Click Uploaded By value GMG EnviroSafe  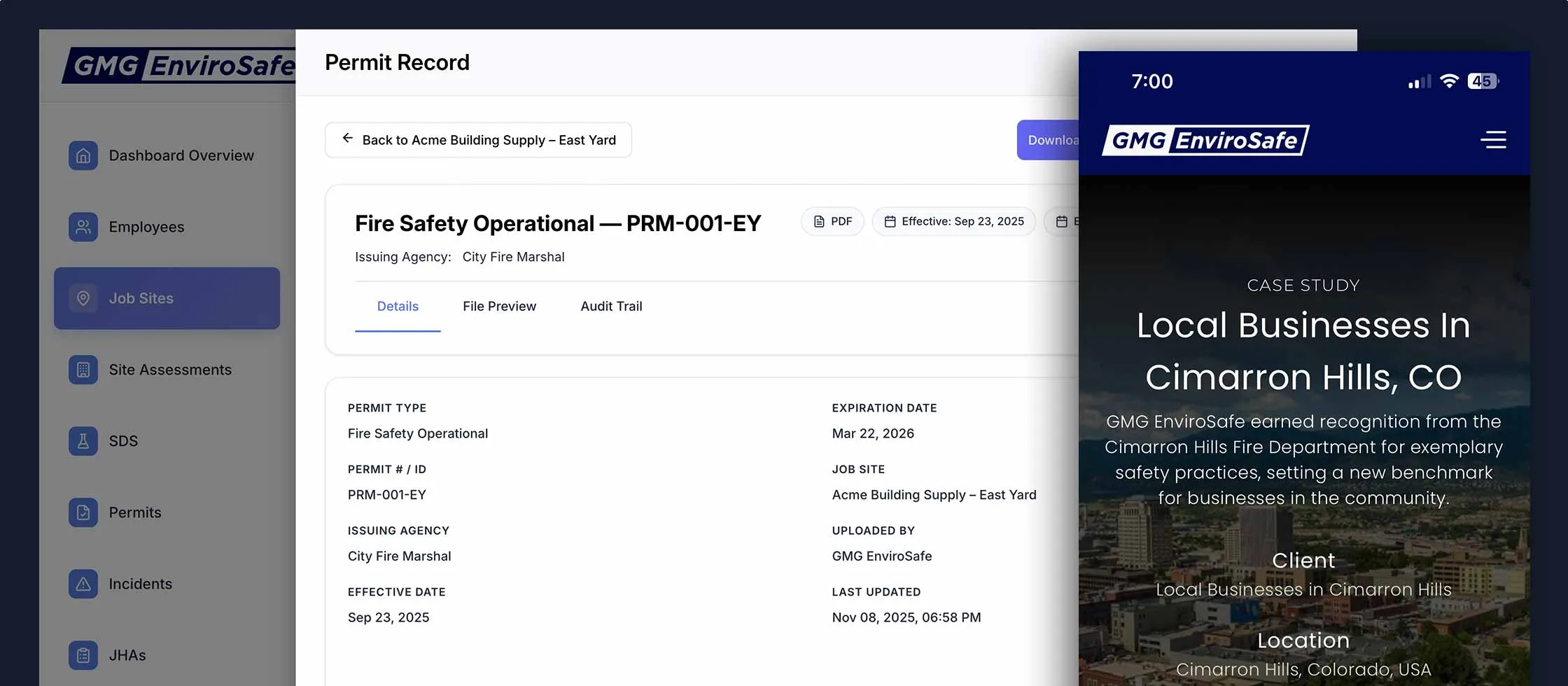pyautogui.click(x=882, y=556)
